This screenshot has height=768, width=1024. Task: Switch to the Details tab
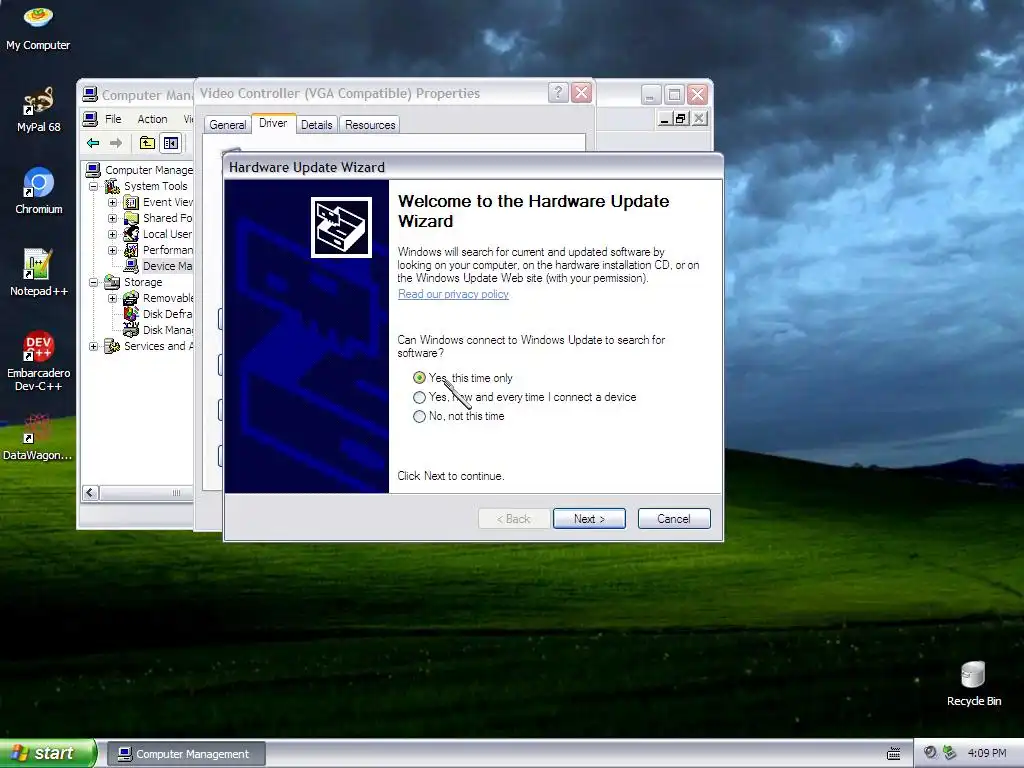point(317,125)
